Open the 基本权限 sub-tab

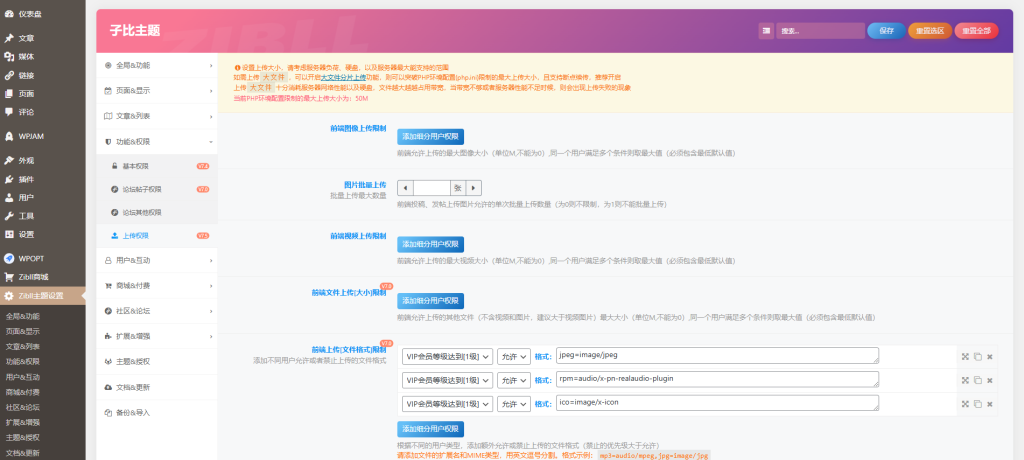click(157, 166)
